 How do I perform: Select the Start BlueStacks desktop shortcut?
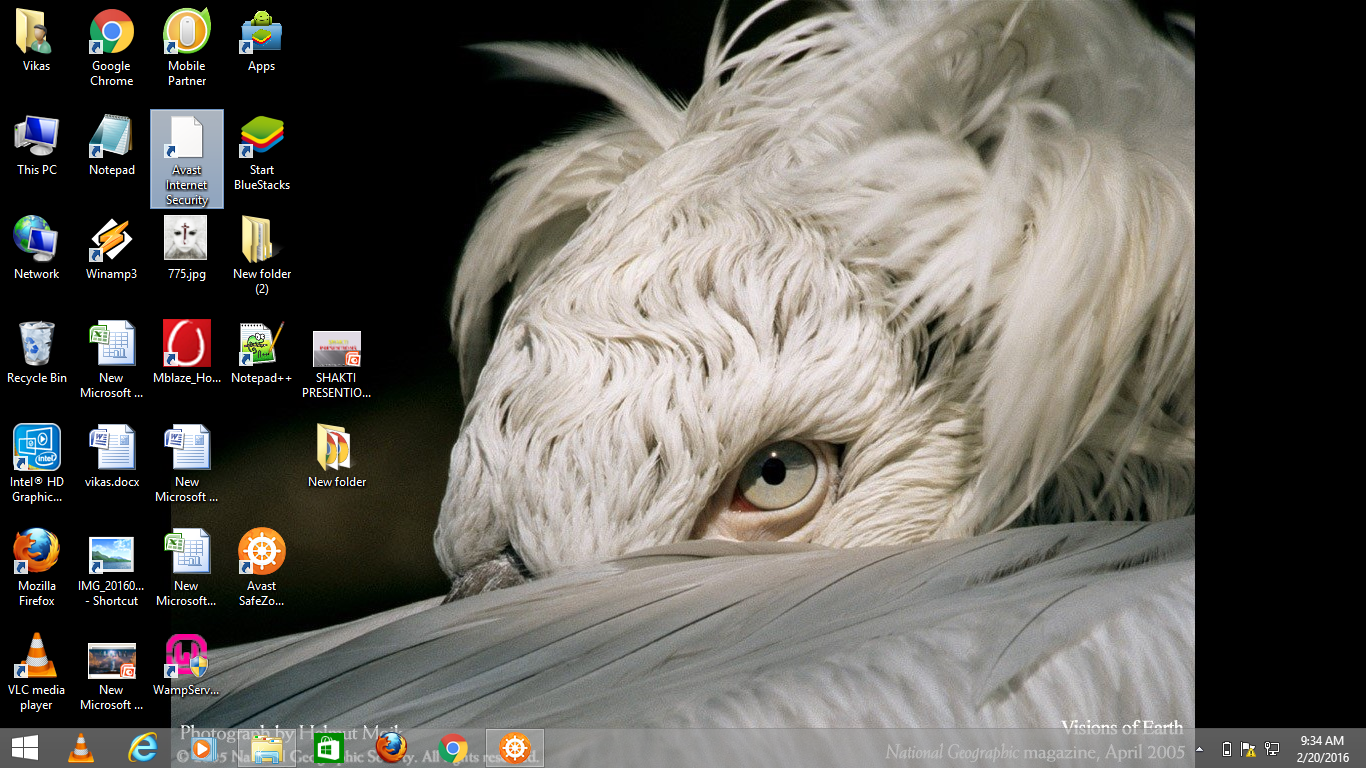point(262,152)
